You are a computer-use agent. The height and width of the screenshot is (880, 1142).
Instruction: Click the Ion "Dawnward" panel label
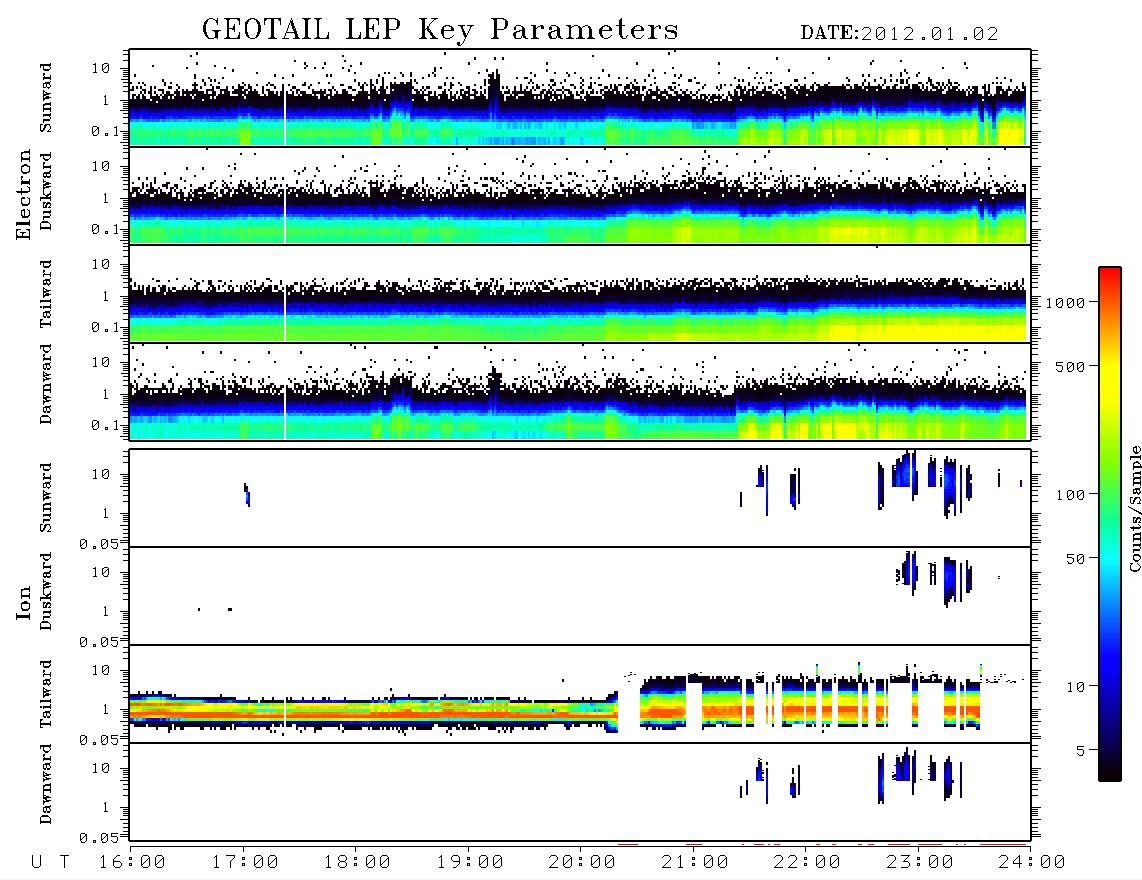click(46, 784)
